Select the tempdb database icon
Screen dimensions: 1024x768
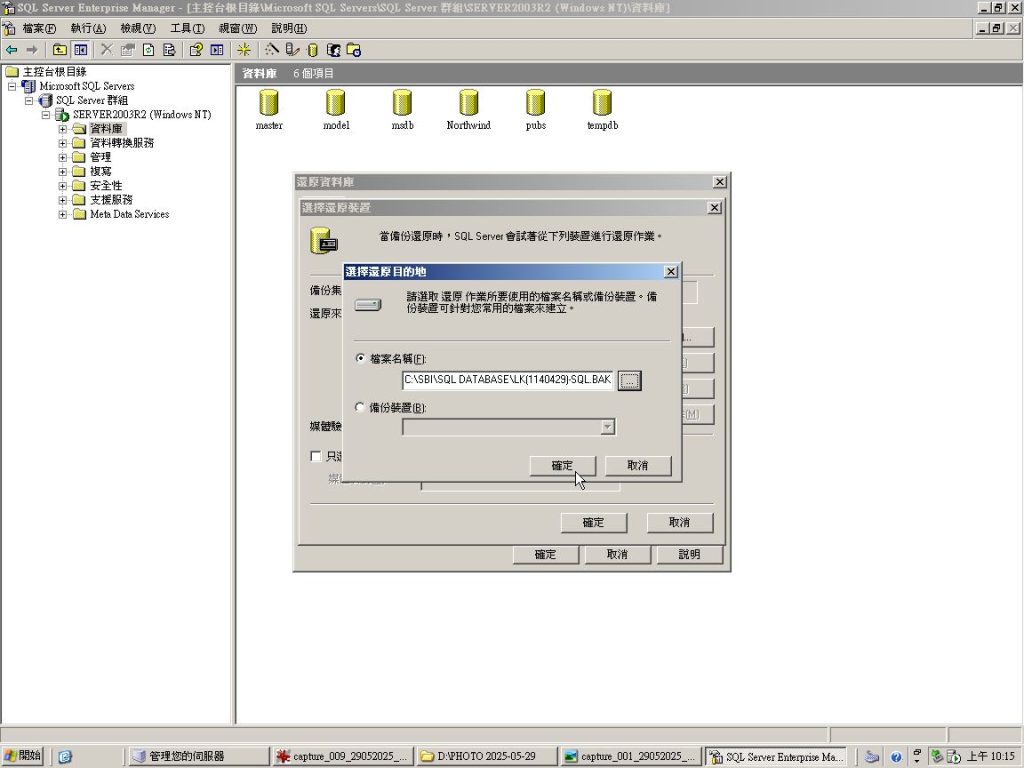click(x=602, y=103)
